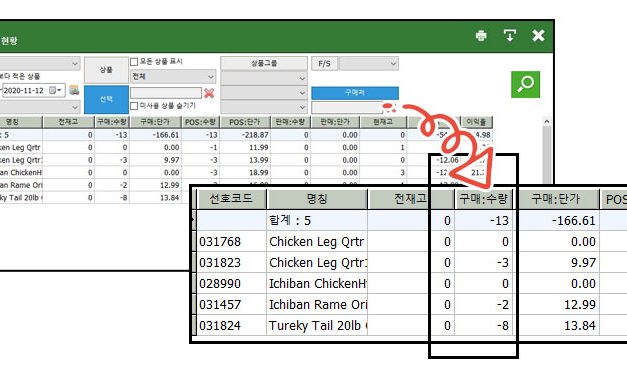Click Ichiban ChickenH name in enlarged view
This screenshot has height=375, width=627.
(x=317, y=284)
